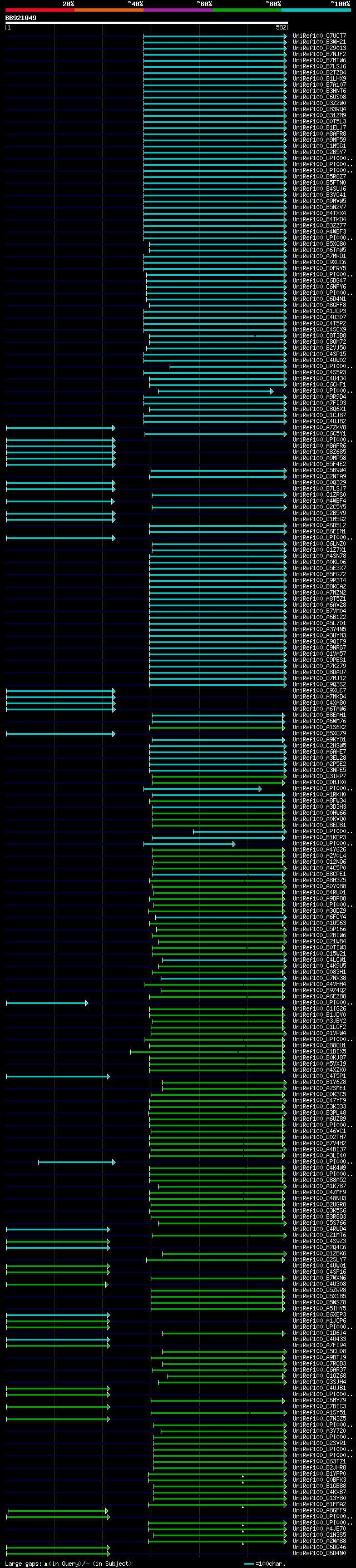Click the alignment bar for UniRef100_B6EIM1
Viewport: 356px width, 1568px height.
pos(218,532)
